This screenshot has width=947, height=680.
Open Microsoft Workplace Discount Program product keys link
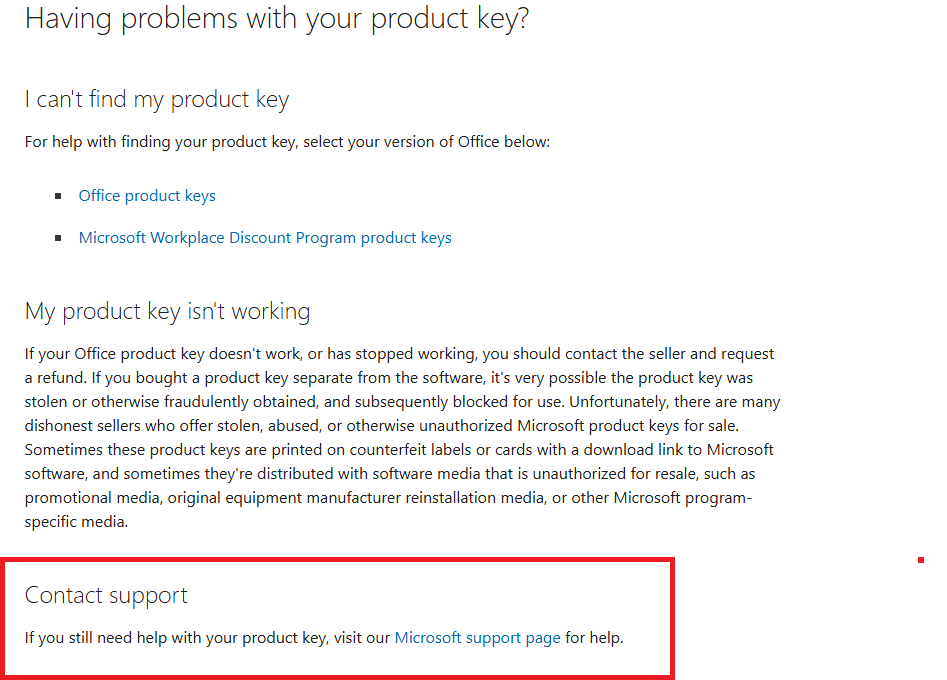pos(265,238)
